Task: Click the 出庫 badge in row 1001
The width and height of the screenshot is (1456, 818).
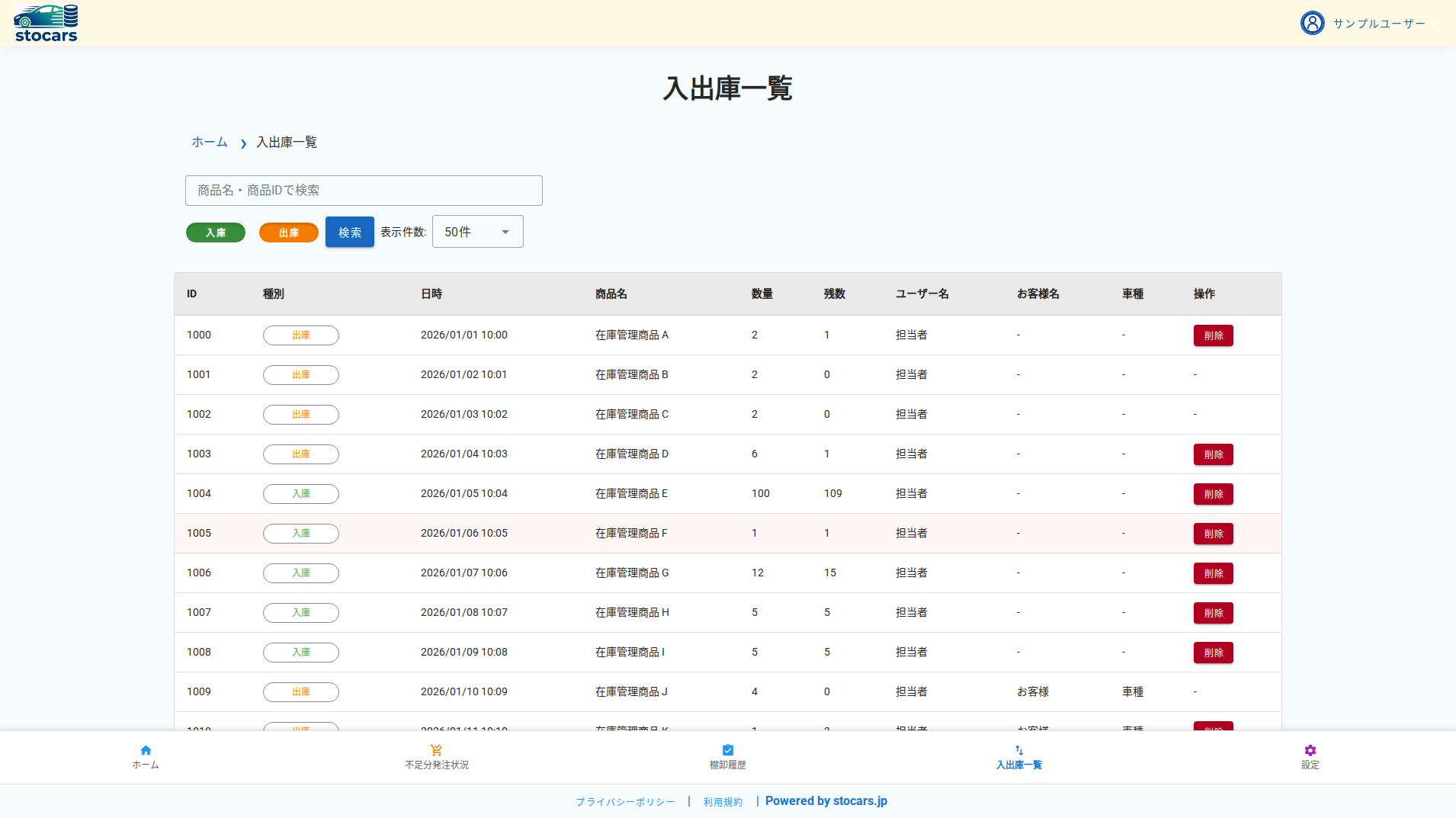Action: (x=301, y=375)
